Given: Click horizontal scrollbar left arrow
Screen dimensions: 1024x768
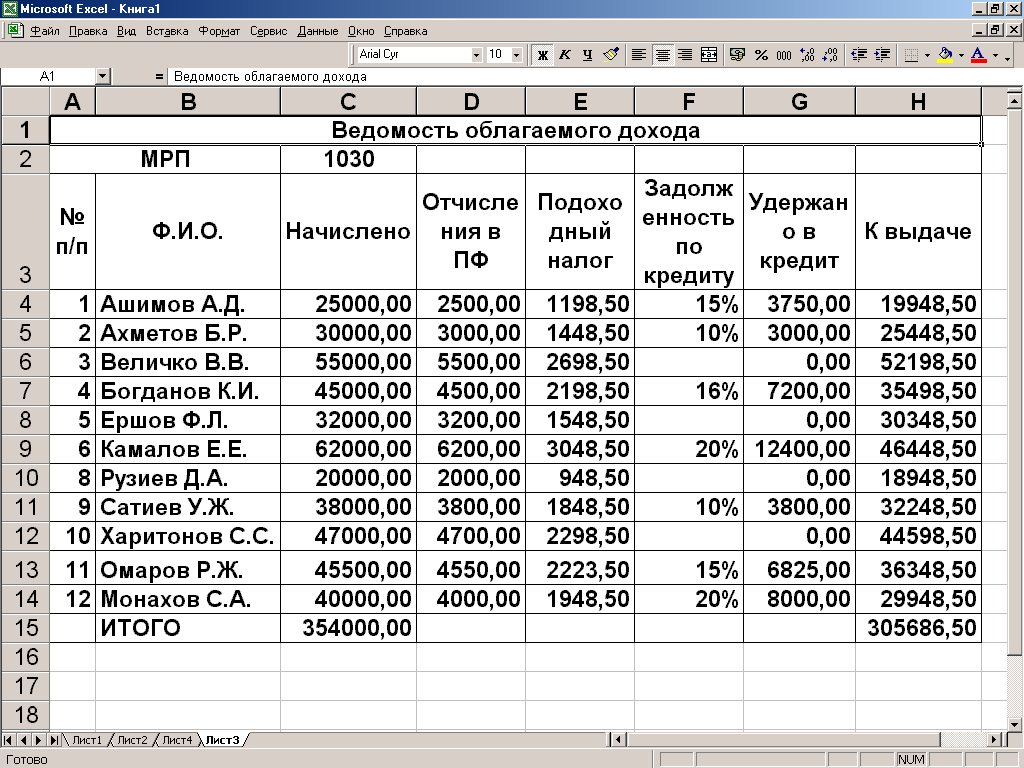Looking at the screenshot, I should (619, 740).
